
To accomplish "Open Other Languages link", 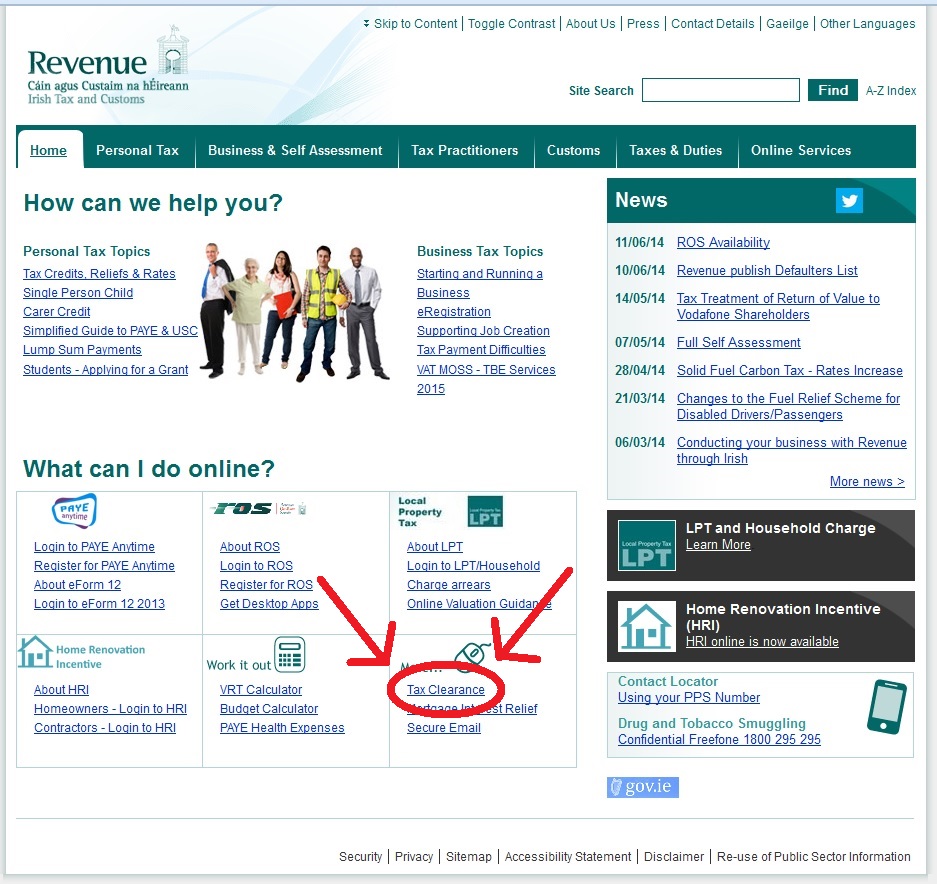I will coord(867,24).
